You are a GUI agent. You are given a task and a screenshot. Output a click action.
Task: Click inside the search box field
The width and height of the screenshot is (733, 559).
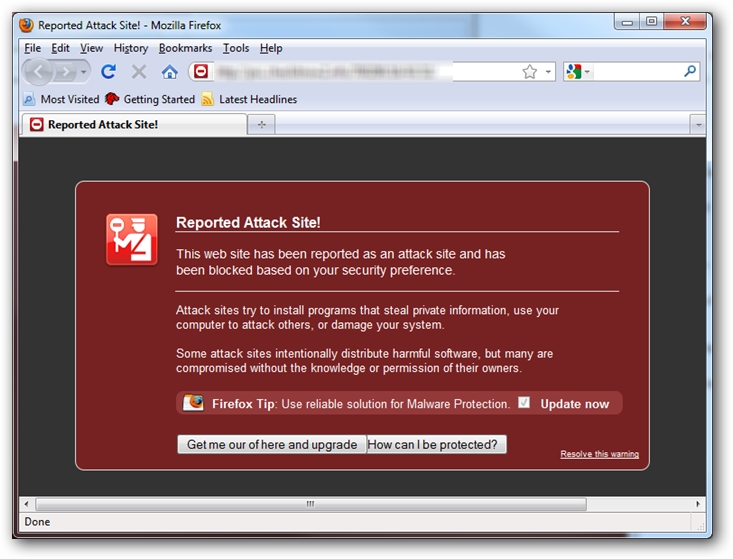637,72
